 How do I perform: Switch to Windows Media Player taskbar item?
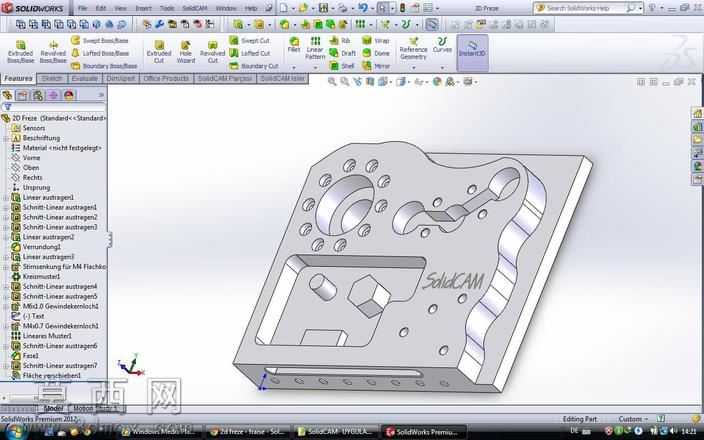coord(158,431)
